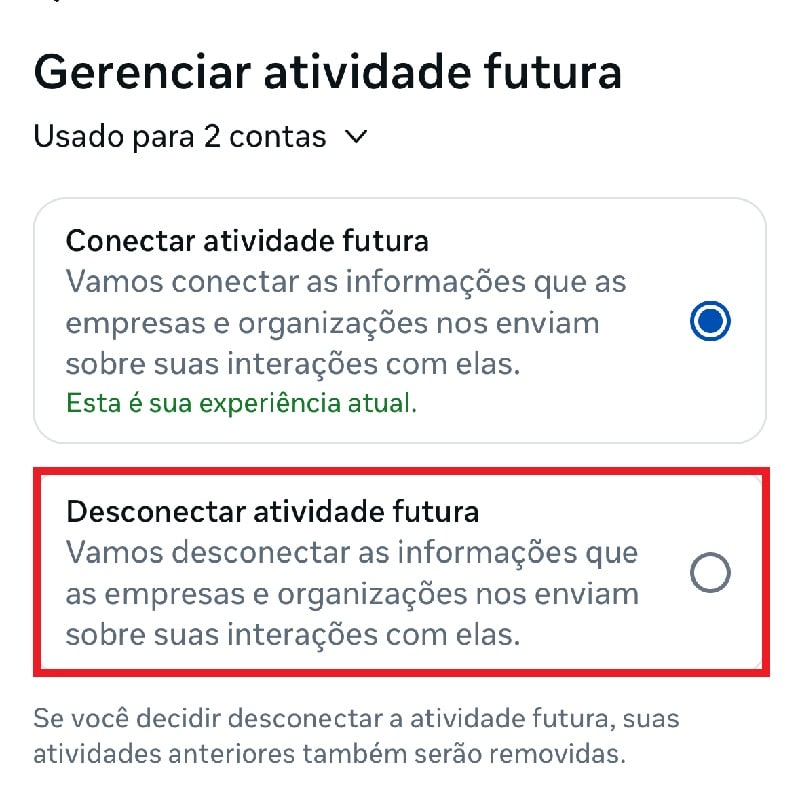This screenshot has width=800, height=800.
Task: Click the green Esta é sua experiência atual label
Action: pyautogui.click(x=241, y=404)
